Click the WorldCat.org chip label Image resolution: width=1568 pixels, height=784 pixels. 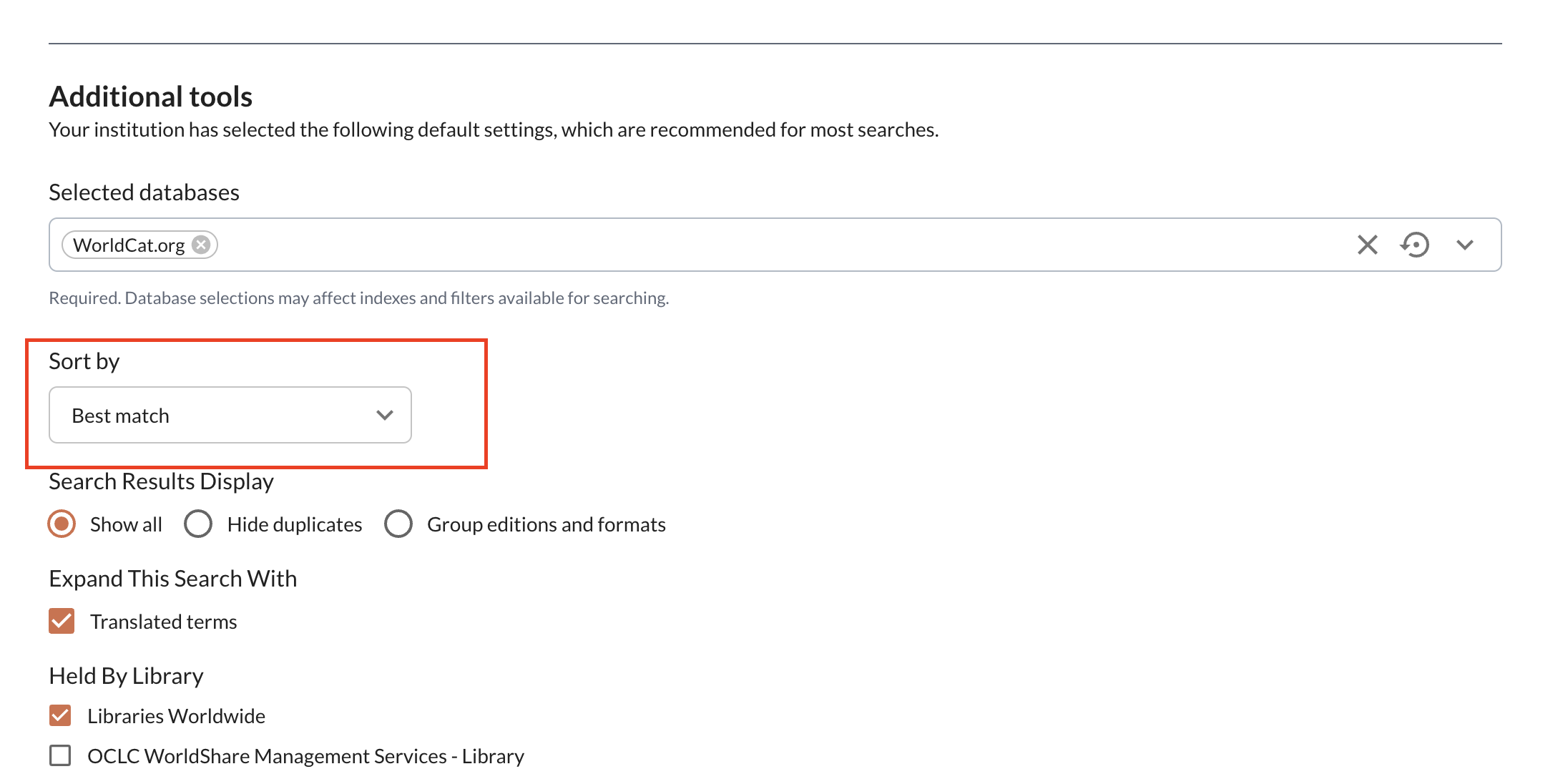point(129,245)
